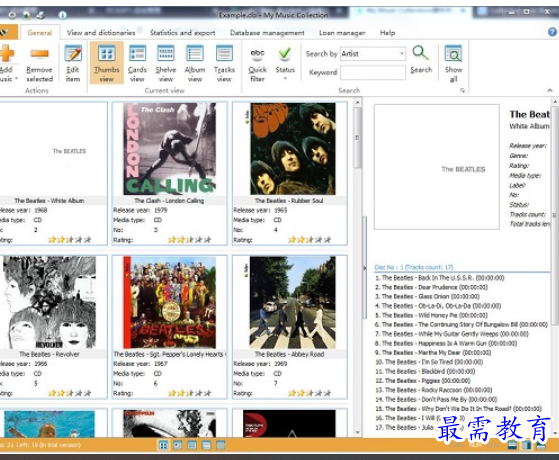The width and height of the screenshot is (559, 460).
Task: Click the blue help question icon
Action: tap(552, 32)
